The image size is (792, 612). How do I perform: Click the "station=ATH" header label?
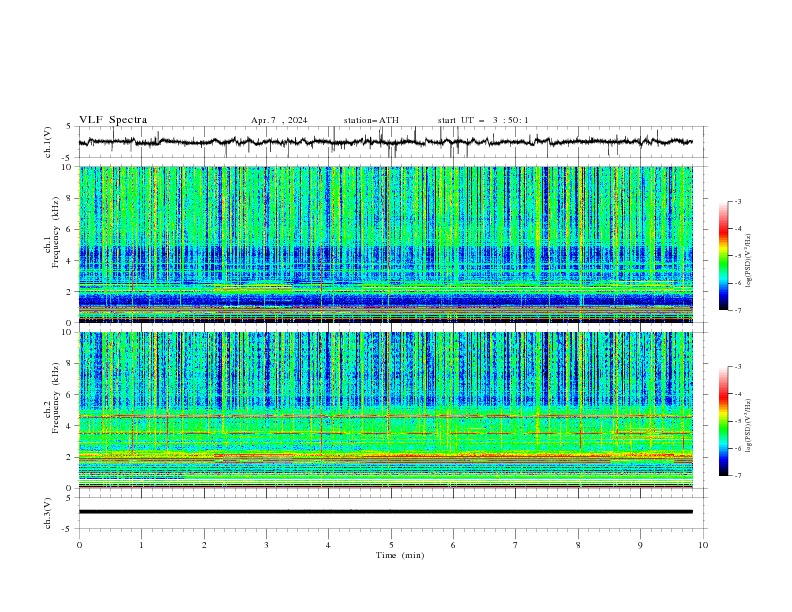coord(371,120)
